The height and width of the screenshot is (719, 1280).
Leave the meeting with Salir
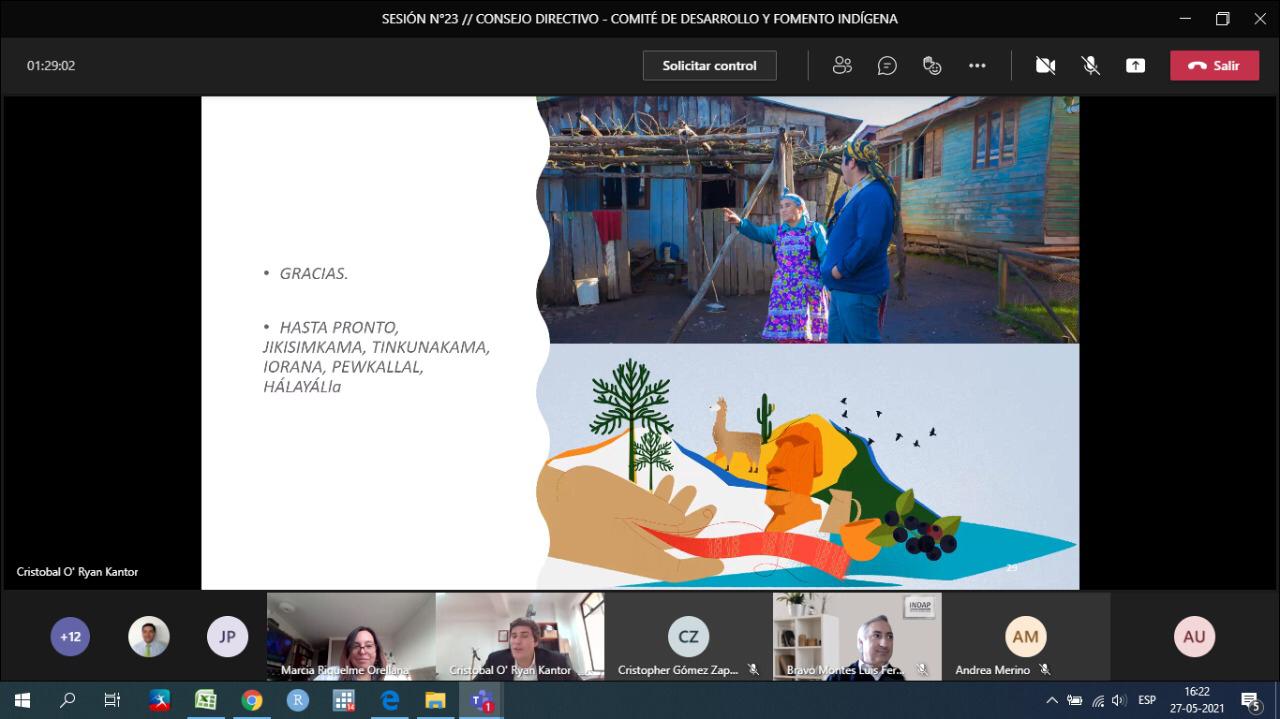pos(1214,66)
